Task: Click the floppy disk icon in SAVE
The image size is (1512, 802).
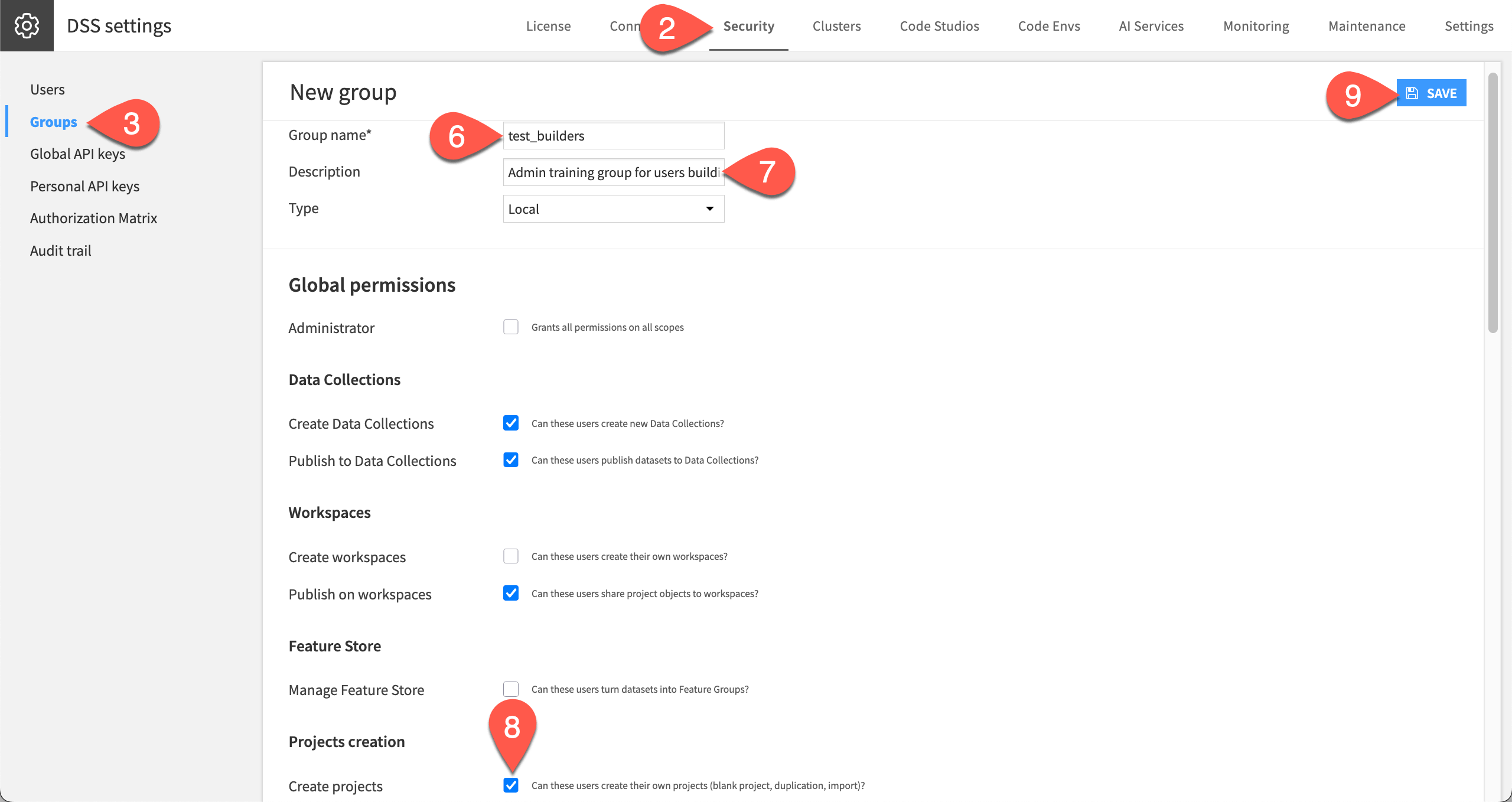Action: click(1412, 93)
